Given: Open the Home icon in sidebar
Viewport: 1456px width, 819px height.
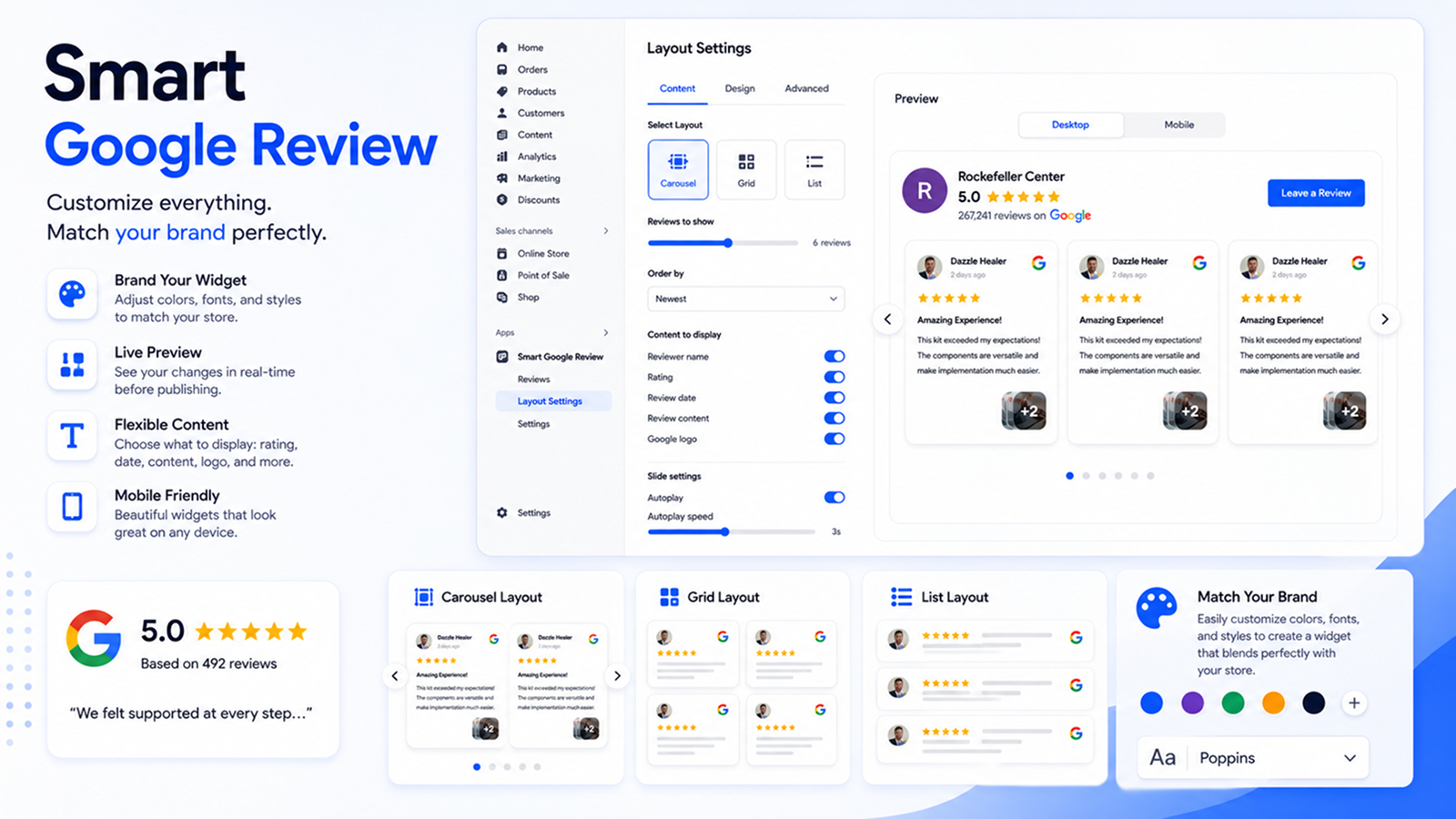Looking at the screenshot, I should 501,47.
